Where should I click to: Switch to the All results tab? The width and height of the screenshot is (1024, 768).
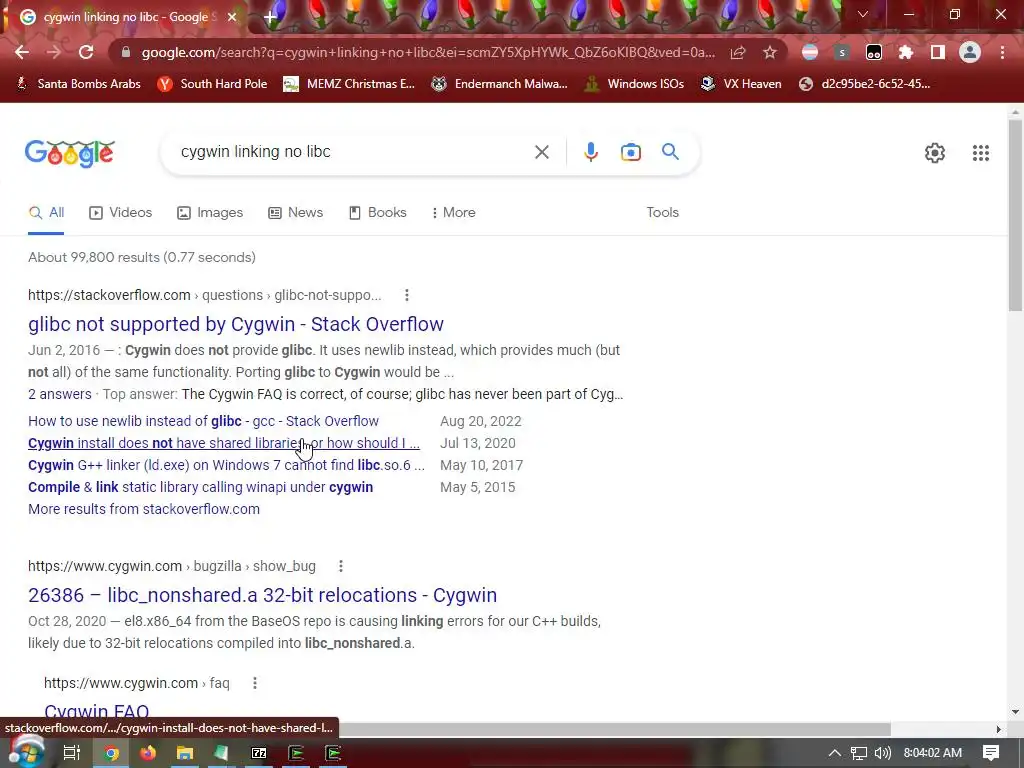[46, 213]
